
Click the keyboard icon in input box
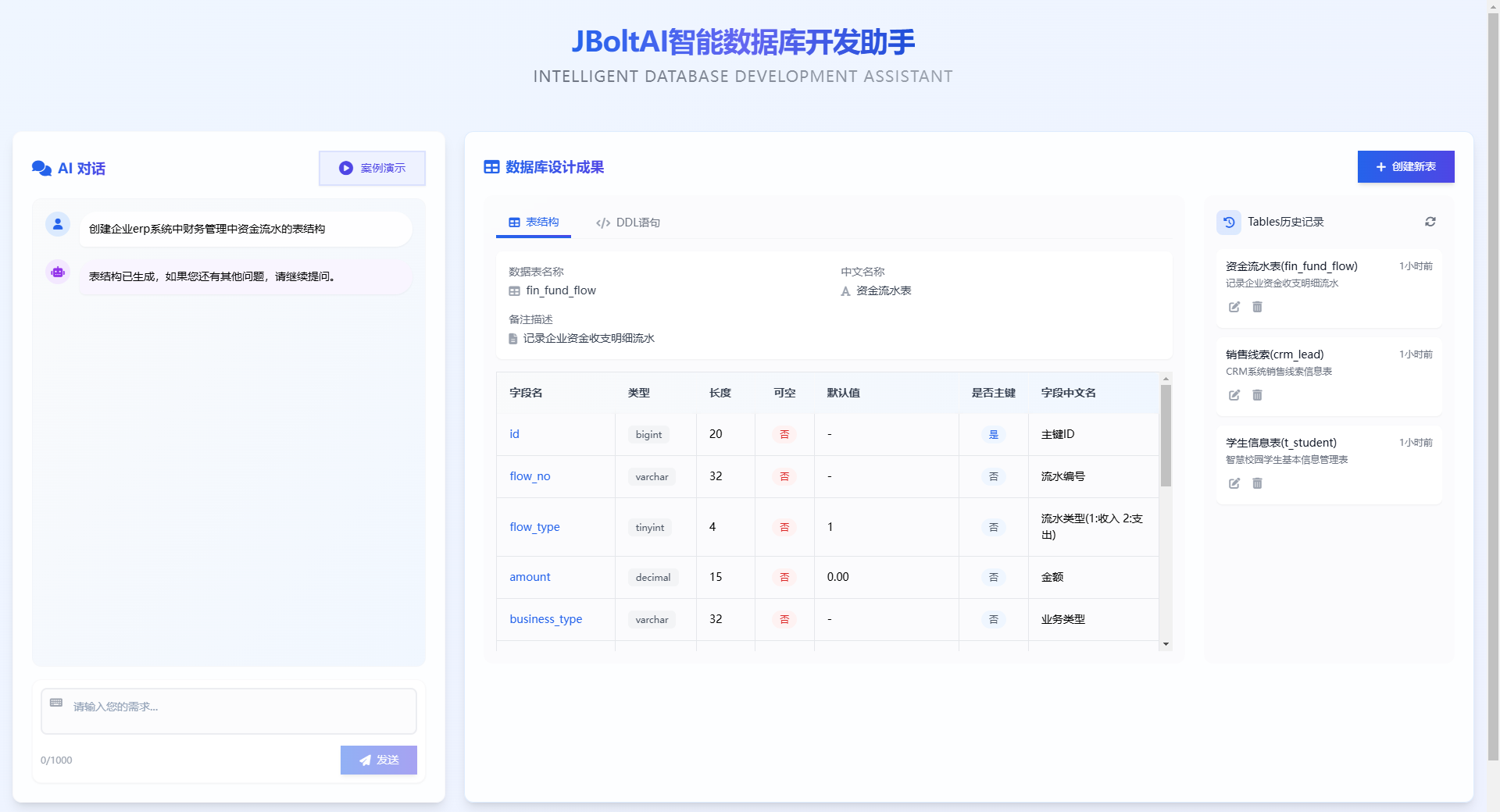pos(56,703)
